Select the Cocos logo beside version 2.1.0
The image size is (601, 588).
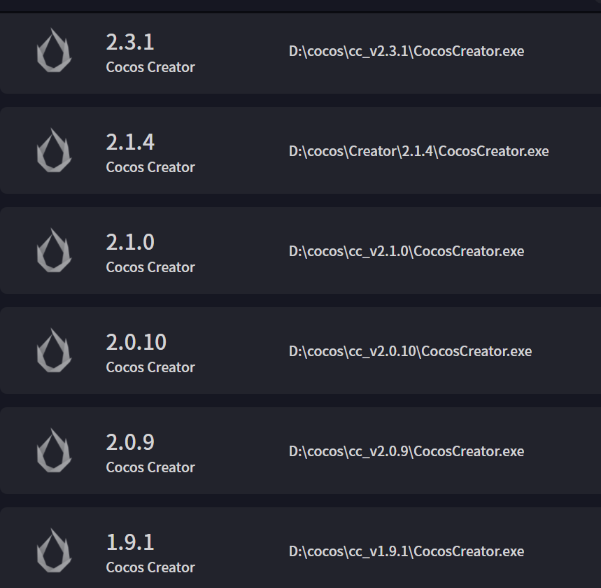click(x=53, y=251)
